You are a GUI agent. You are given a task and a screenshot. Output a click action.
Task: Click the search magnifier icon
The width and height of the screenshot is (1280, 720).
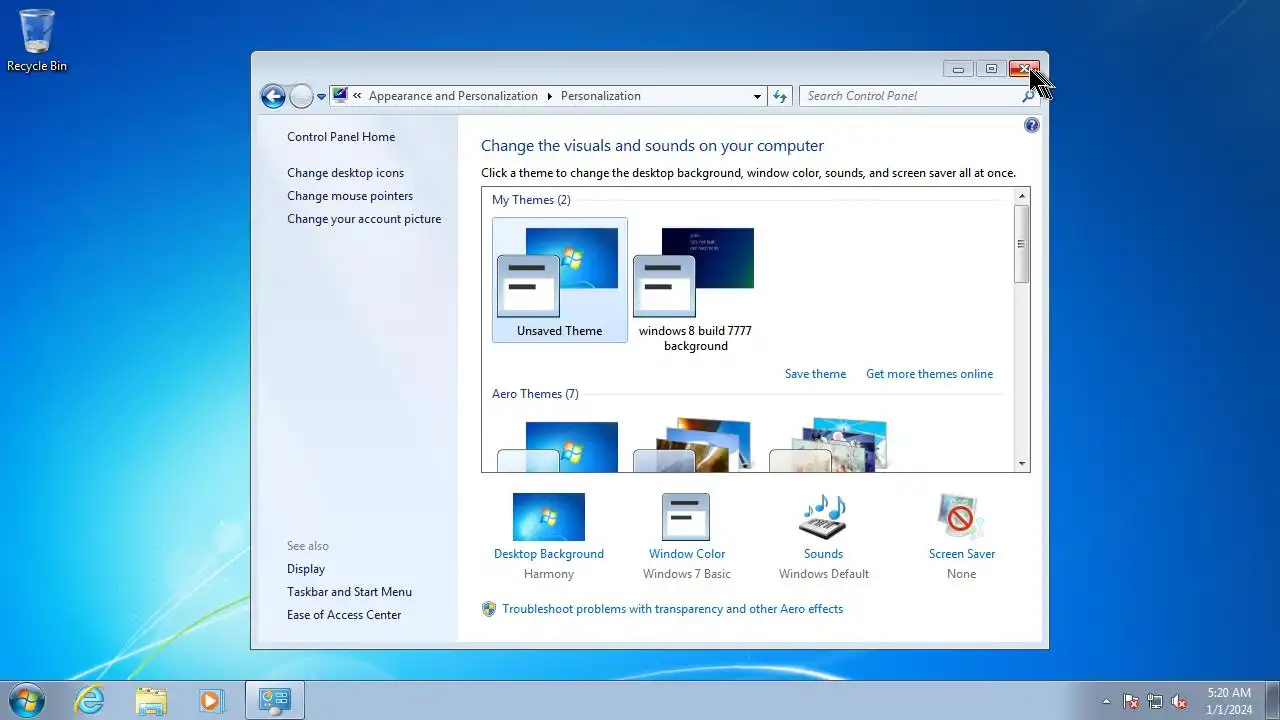pos(1028,96)
